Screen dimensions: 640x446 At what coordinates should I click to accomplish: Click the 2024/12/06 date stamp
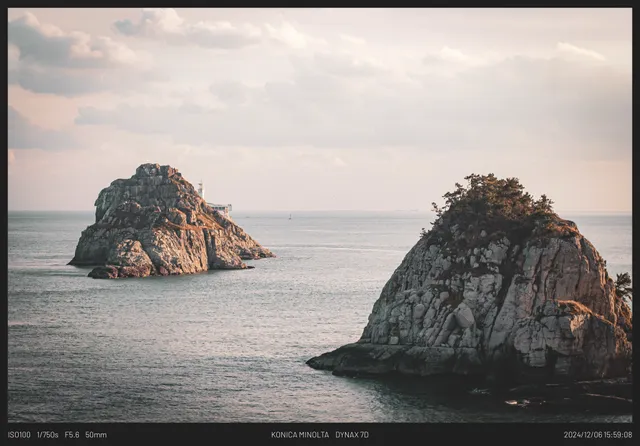[582, 435]
